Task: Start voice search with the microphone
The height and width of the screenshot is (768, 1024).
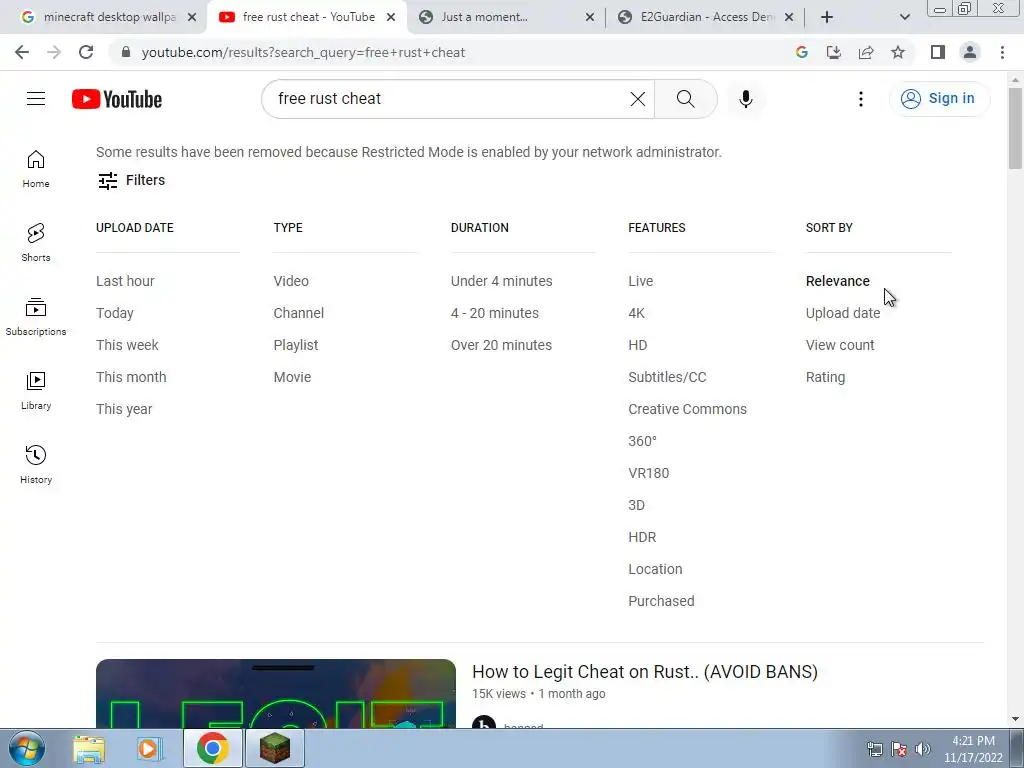Action: pos(746,99)
